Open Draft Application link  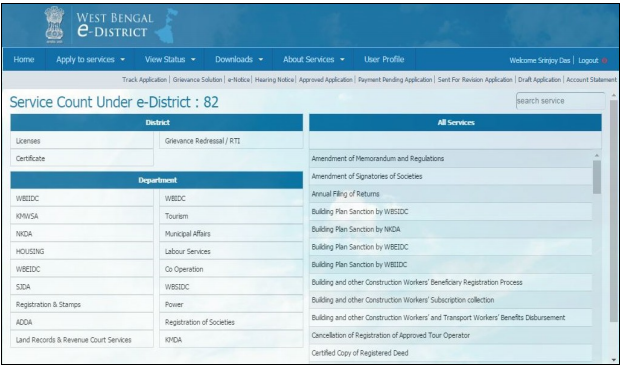[540, 80]
